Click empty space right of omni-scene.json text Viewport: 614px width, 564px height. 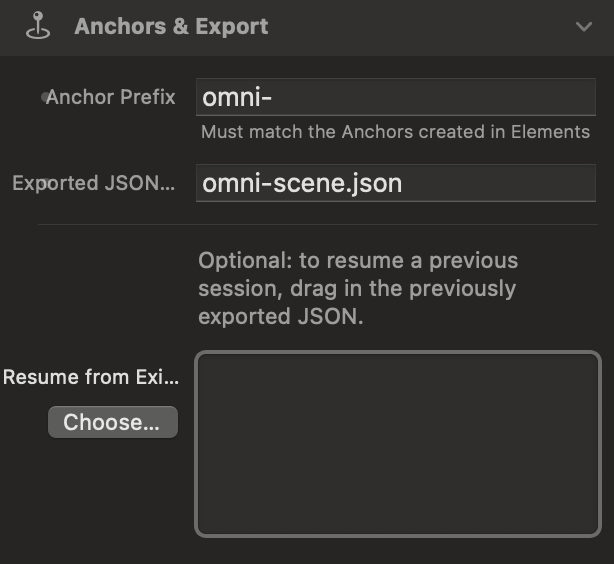click(x=497, y=183)
